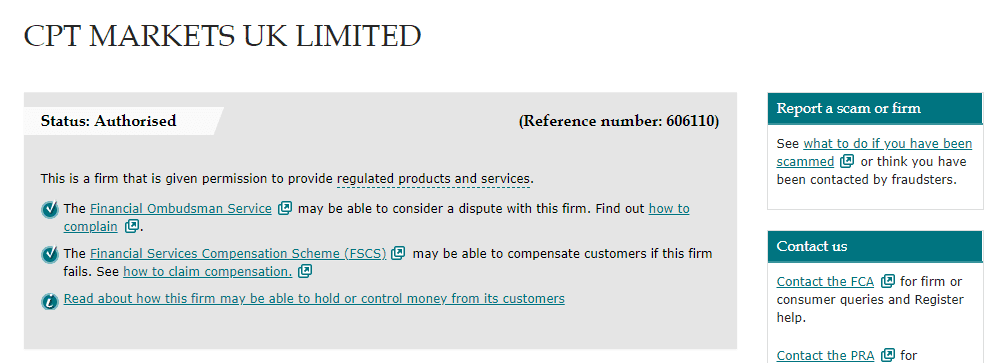Click the checkmark icon beside Ombudsman statement
This screenshot has width=1002, height=363.
point(50,210)
